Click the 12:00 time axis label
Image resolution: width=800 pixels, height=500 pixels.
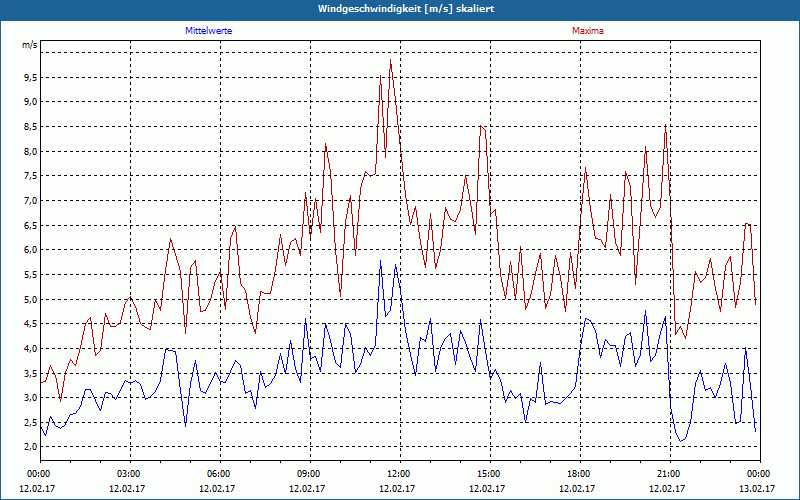(400, 474)
